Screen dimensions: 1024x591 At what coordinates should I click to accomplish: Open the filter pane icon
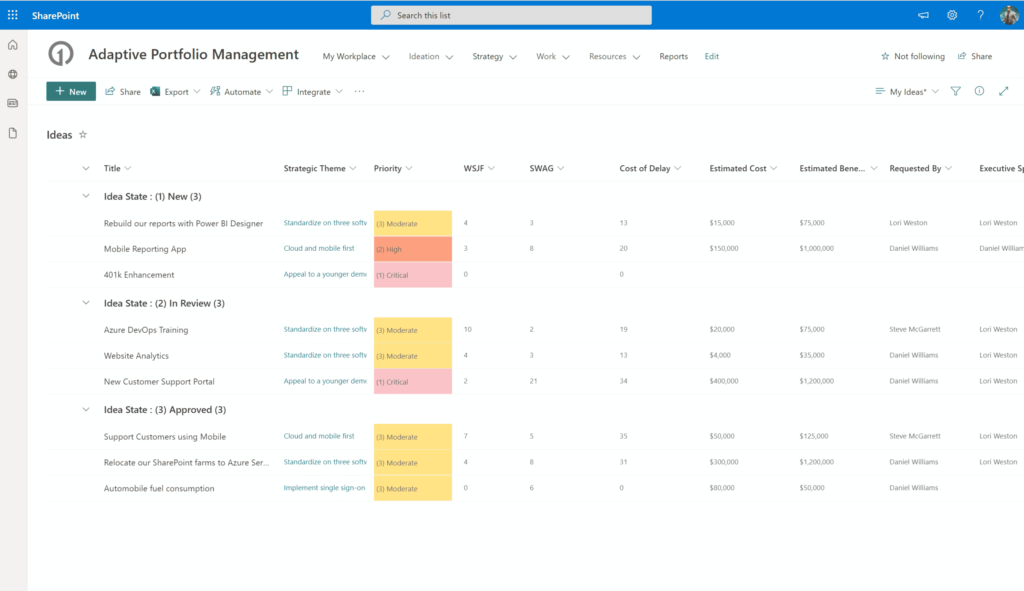click(953, 91)
